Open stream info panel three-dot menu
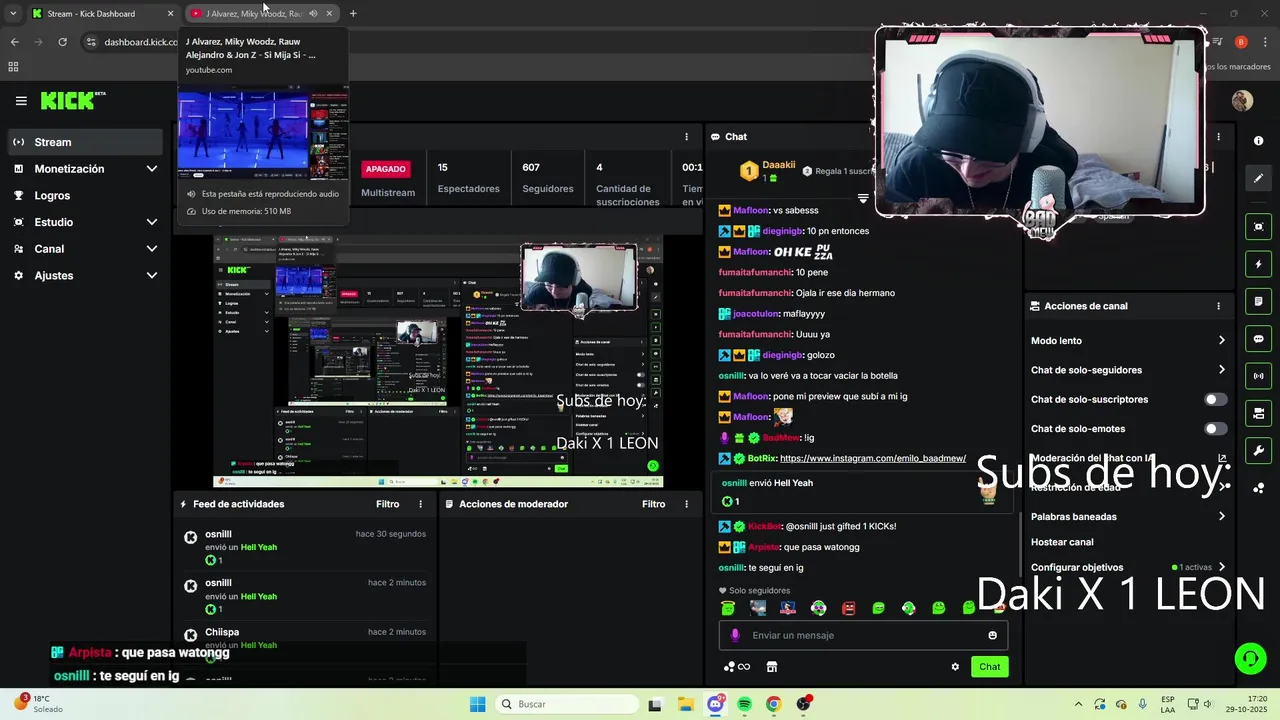Image resolution: width=1280 pixels, height=720 pixels. (x=686, y=137)
